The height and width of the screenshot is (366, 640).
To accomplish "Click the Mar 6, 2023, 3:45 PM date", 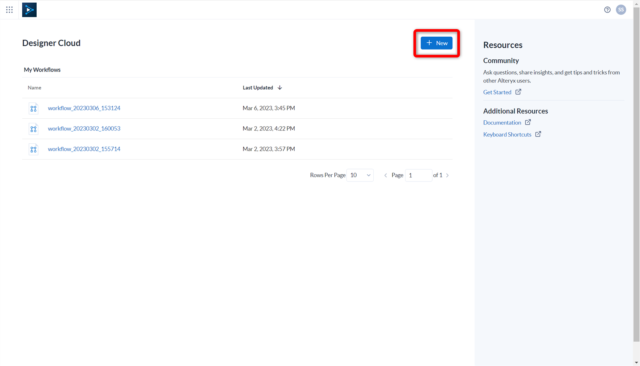I will click(269, 108).
